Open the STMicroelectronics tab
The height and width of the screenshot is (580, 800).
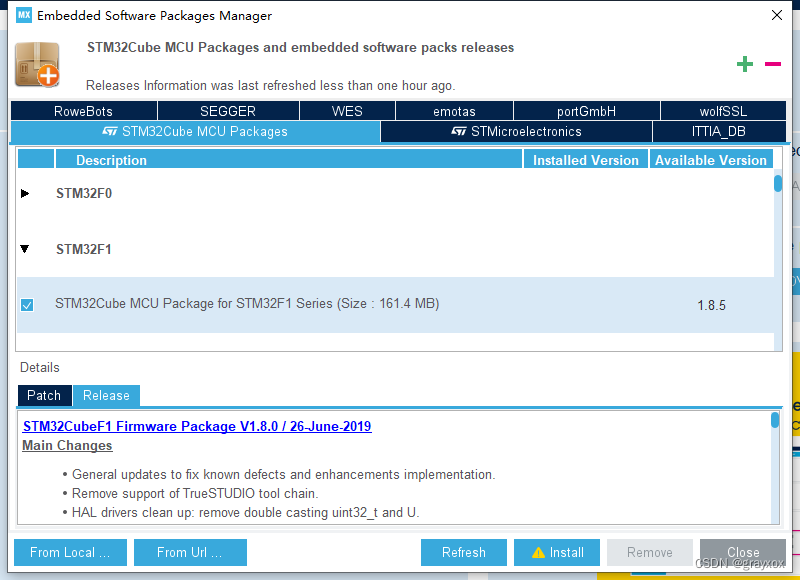(x=516, y=132)
